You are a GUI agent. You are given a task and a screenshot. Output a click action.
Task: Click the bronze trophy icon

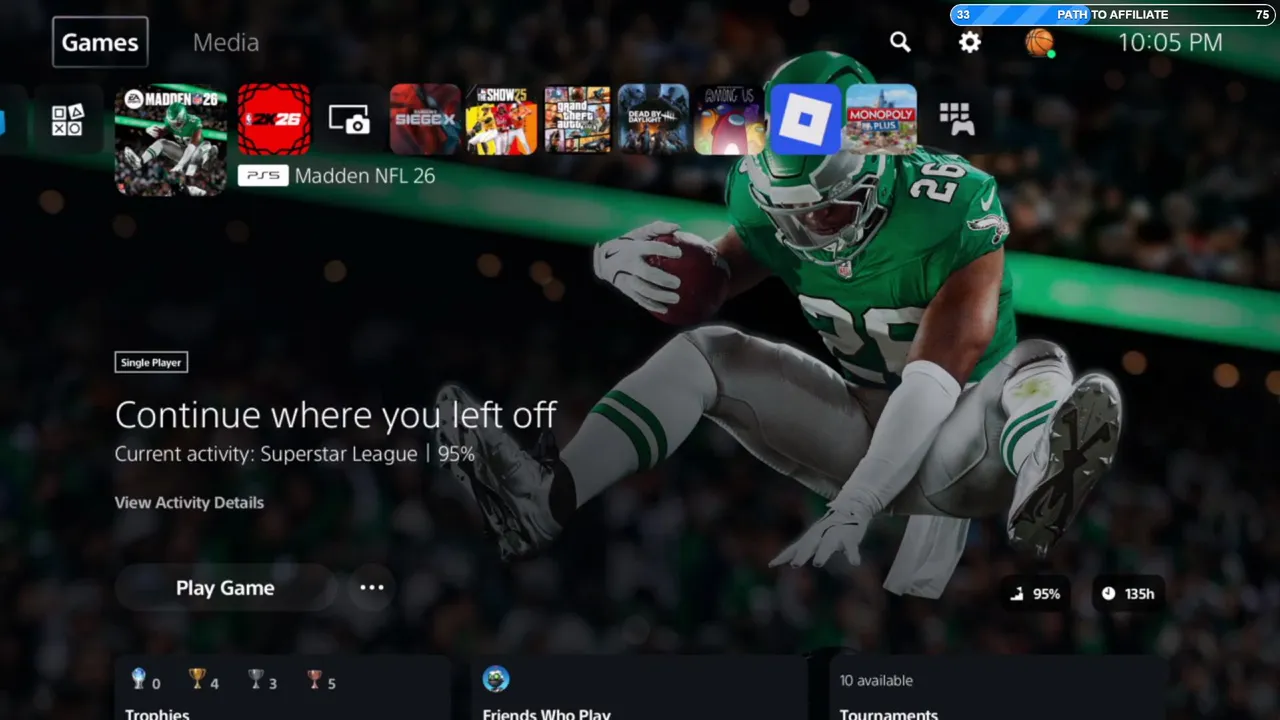click(x=315, y=680)
